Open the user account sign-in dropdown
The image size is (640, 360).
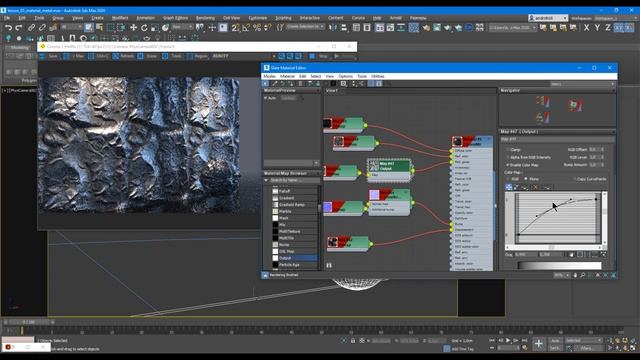coord(548,18)
